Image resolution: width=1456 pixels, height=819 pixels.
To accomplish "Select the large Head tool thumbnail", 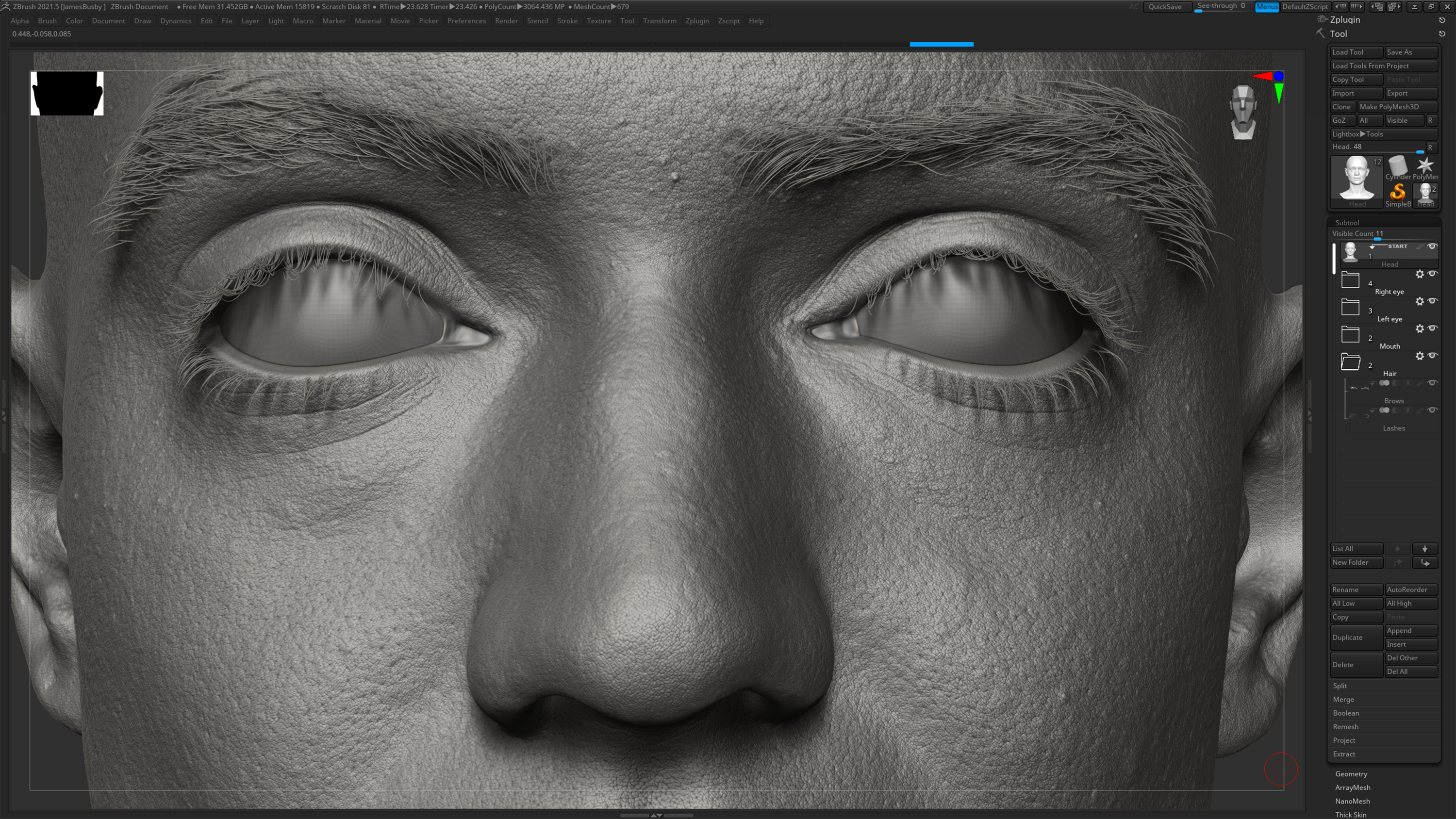I will point(1356,178).
